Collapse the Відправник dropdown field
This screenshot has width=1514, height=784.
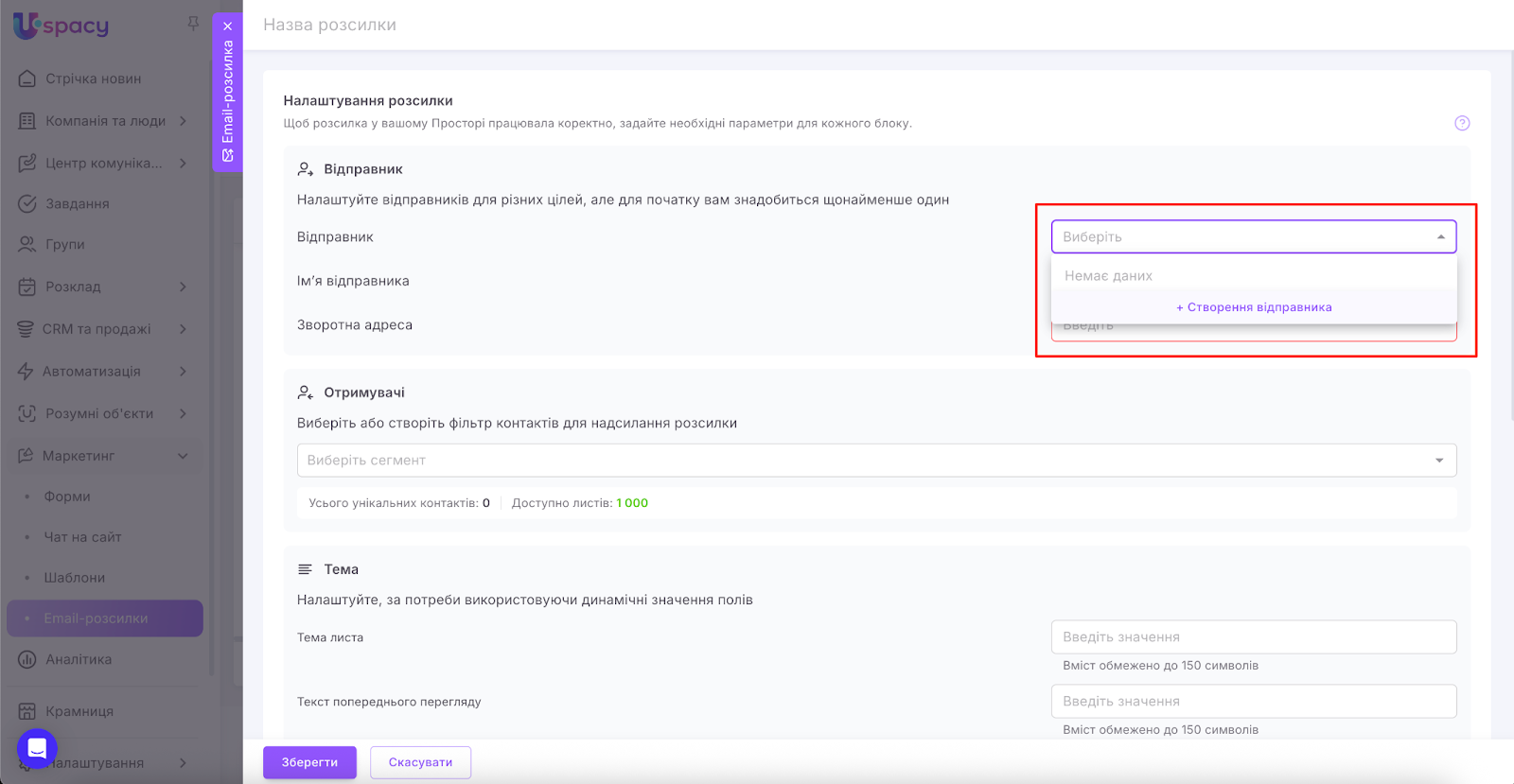click(1440, 237)
